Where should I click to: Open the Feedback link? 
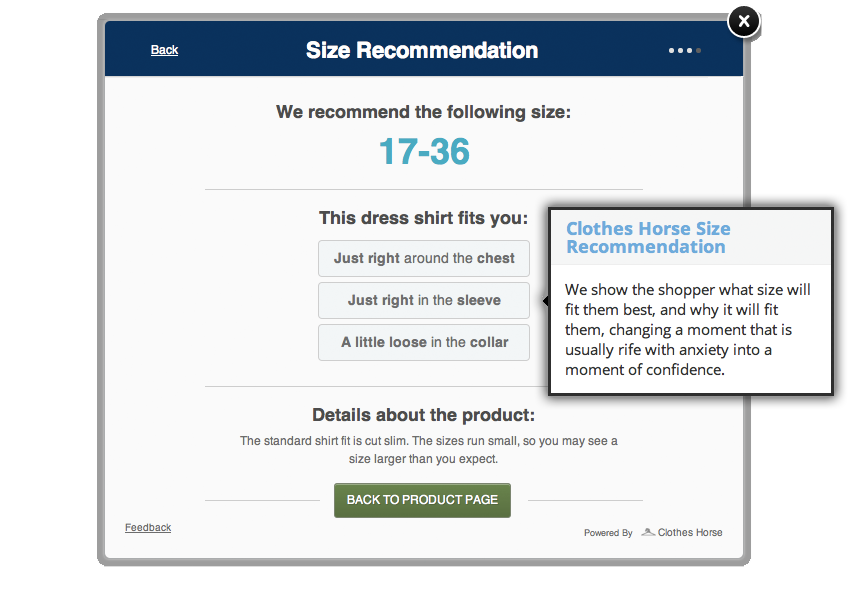(x=148, y=527)
